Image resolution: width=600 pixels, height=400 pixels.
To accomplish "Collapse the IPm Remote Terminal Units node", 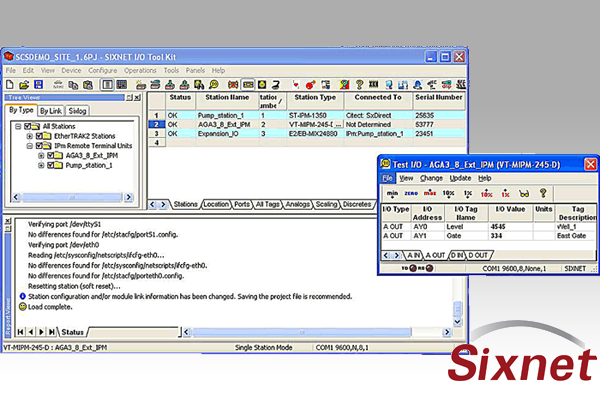I will (29, 146).
